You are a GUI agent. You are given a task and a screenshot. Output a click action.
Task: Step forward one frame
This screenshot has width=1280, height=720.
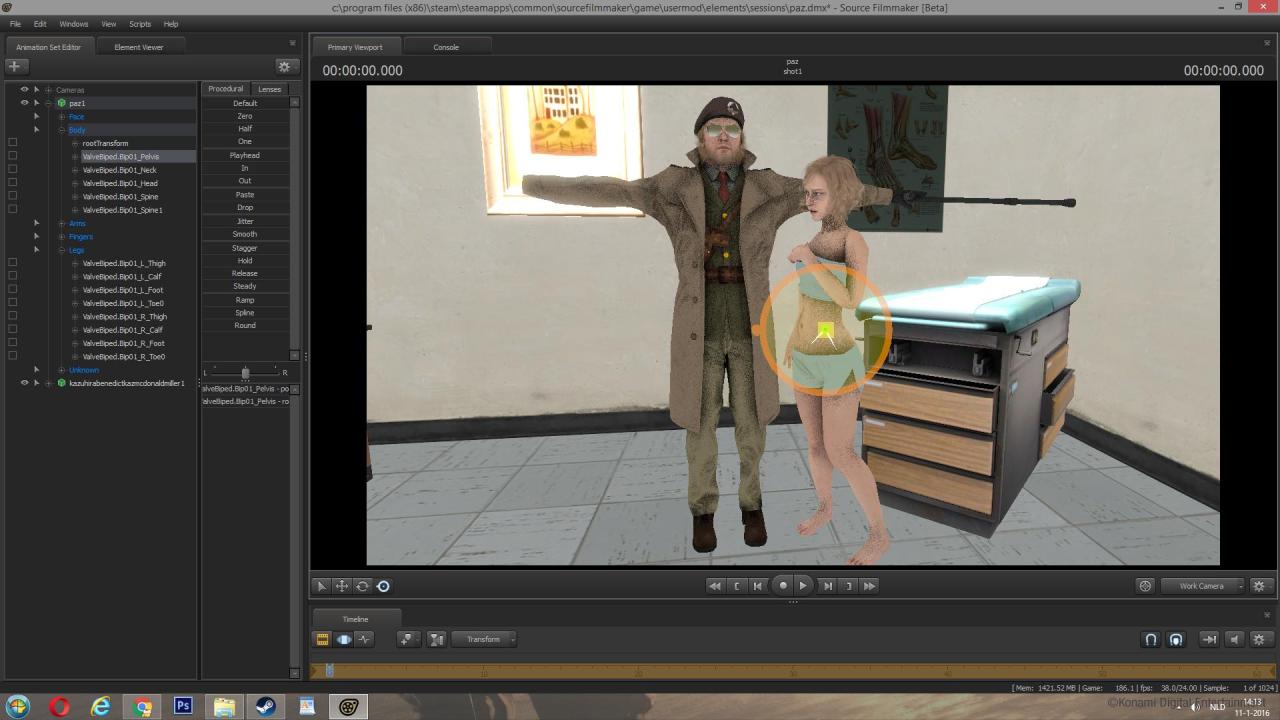(827, 586)
